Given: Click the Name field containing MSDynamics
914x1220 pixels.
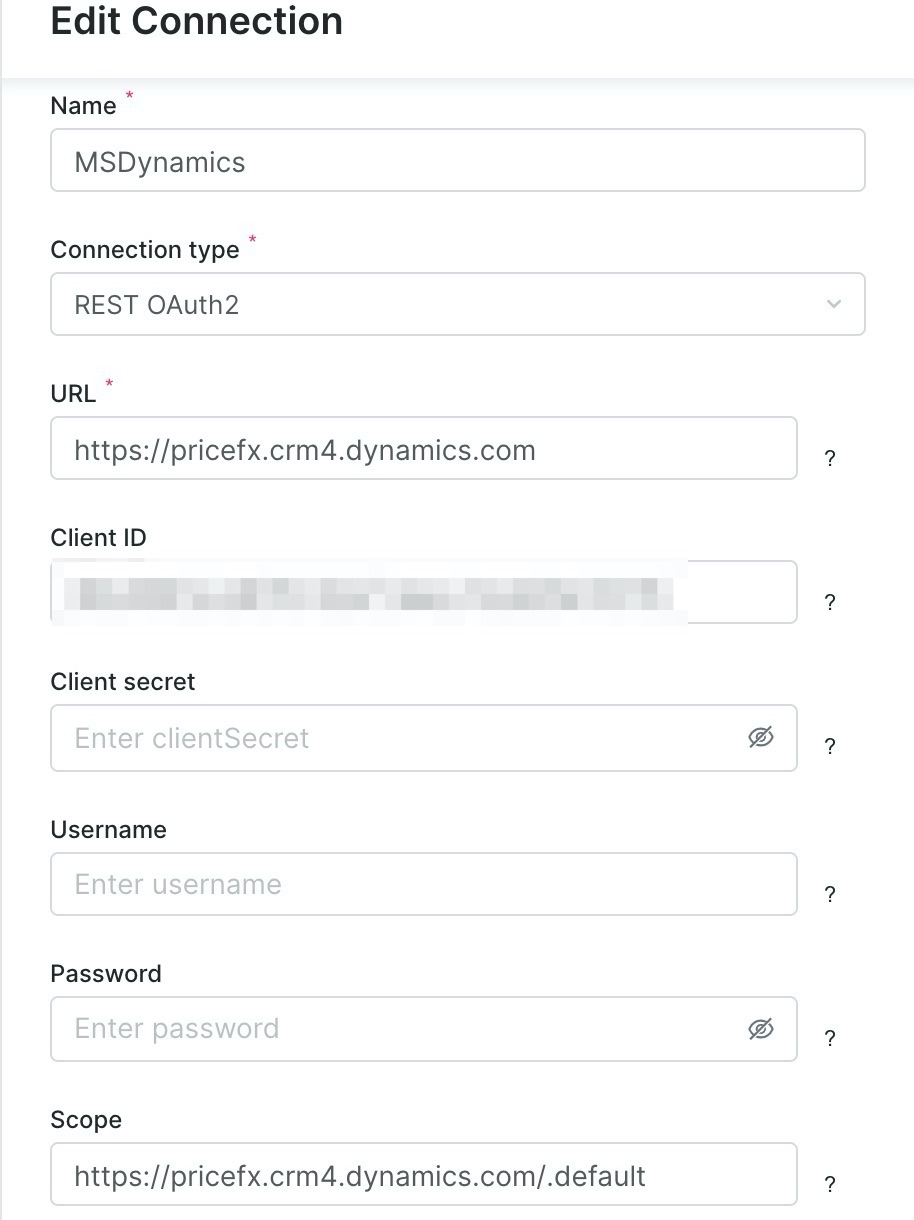Looking at the screenshot, I should [457, 161].
